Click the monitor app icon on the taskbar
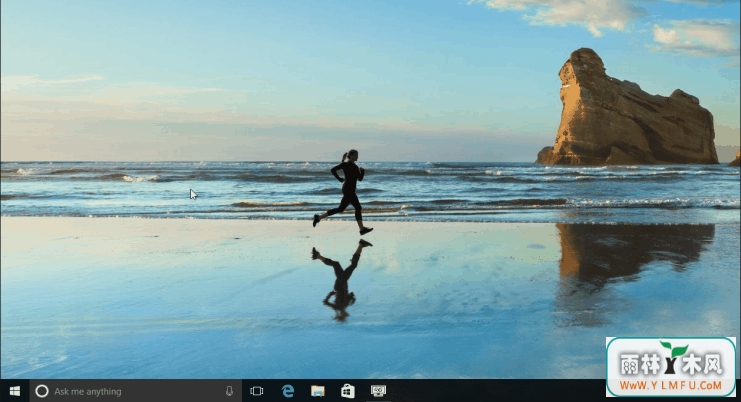741x402 pixels. click(378, 391)
